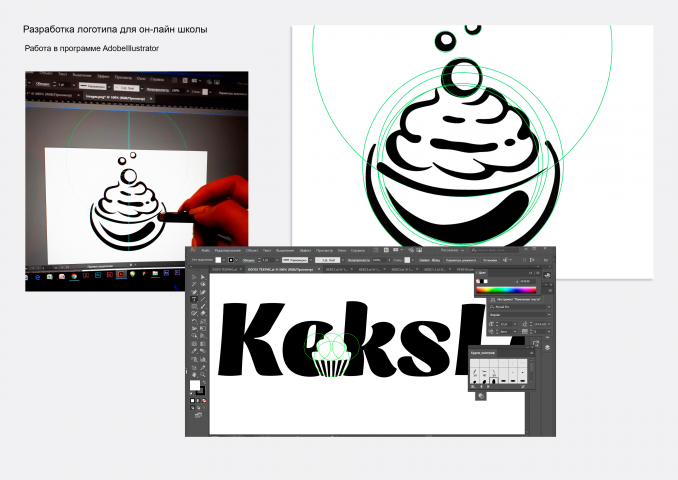Open the Равномерно stroke profile dropdown
Screen dimensions: 678x480
point(310,260)
